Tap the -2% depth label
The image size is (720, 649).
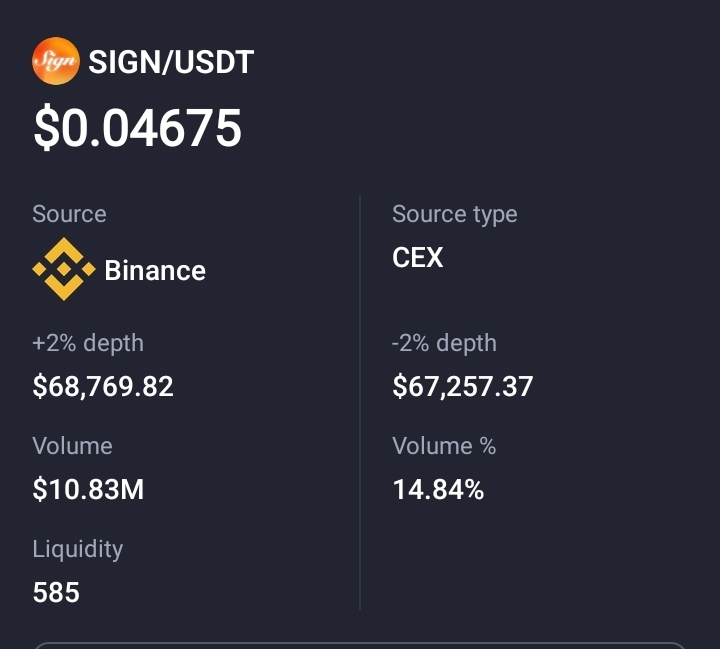point(444,343)
